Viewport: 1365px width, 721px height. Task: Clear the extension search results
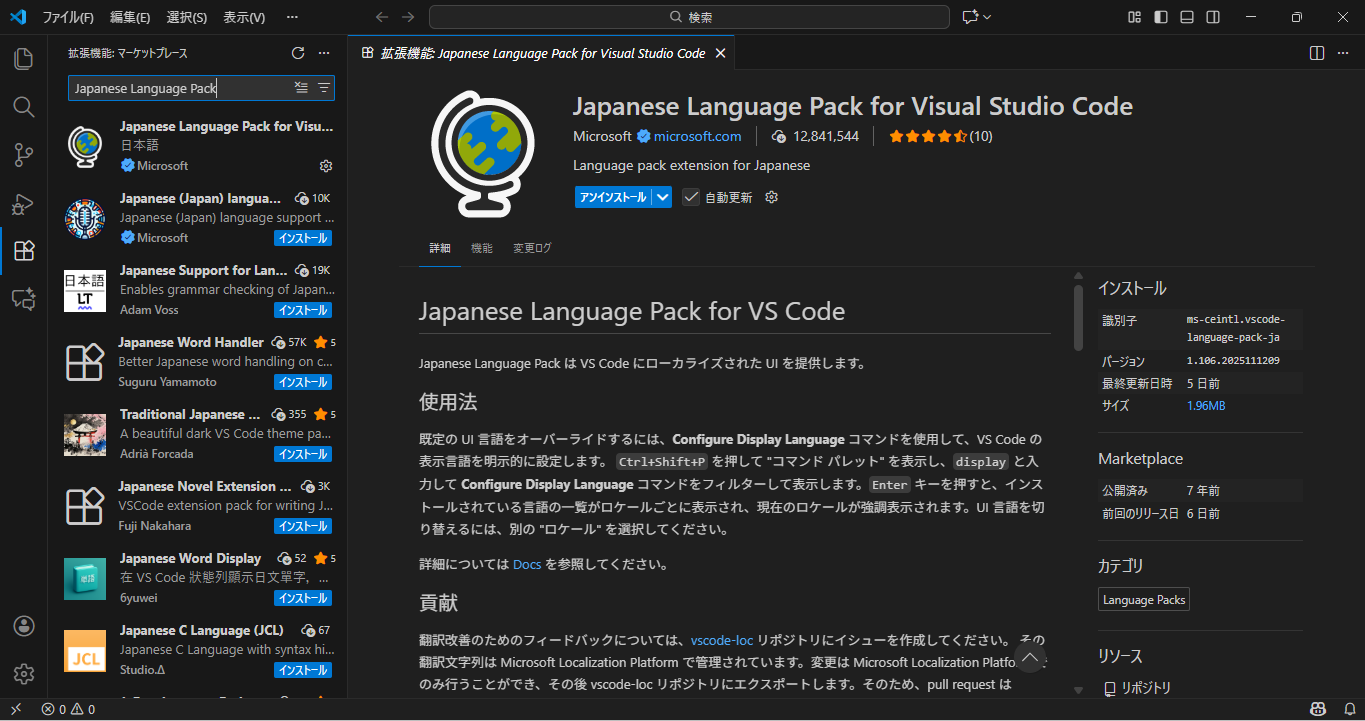[301, 88]
